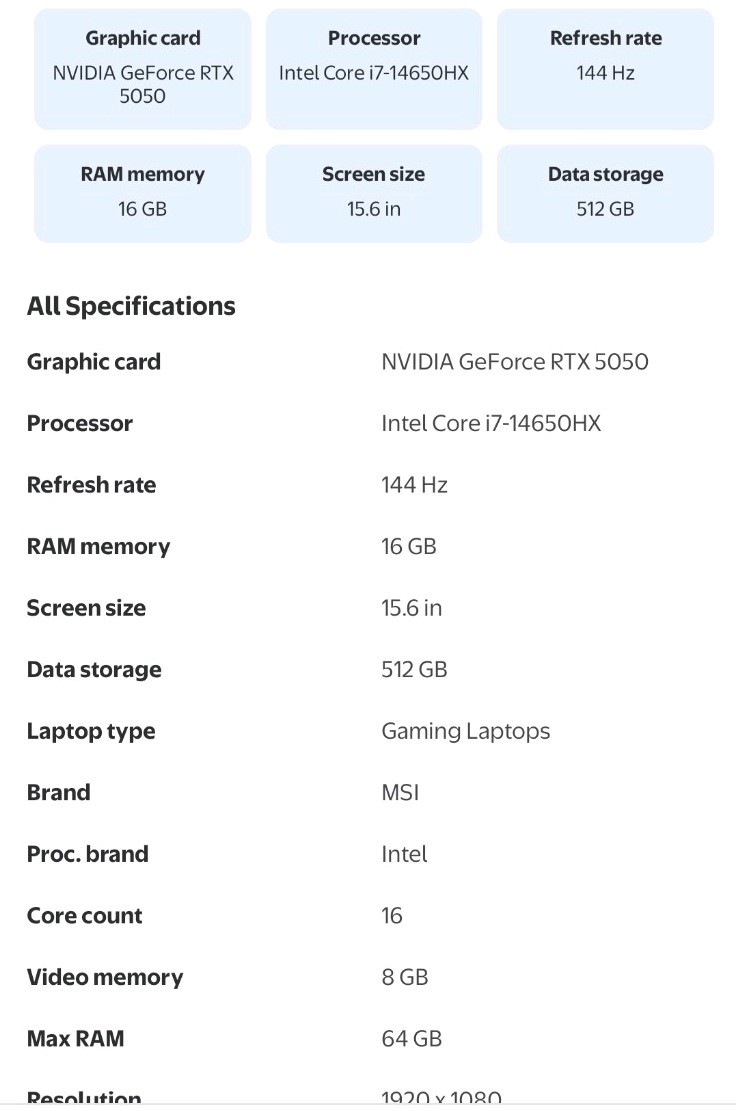Select the Processor summary tile
Image resolution: width=736 pixels, height=1111 pixels.
[374, 69]
